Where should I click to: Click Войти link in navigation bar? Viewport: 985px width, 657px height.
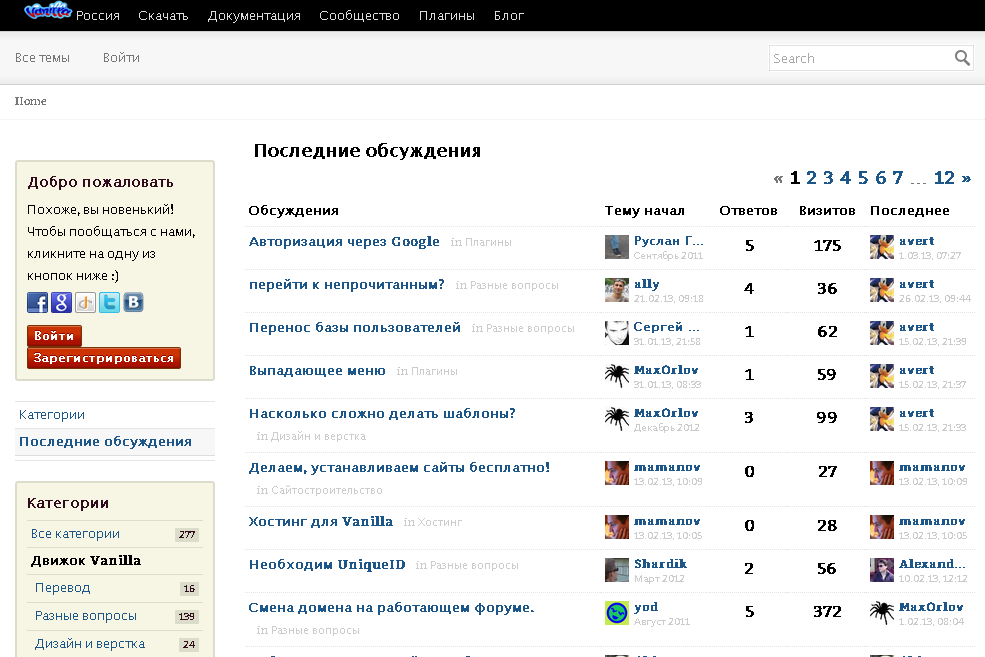pyautogui.click(x=121, y=58)
